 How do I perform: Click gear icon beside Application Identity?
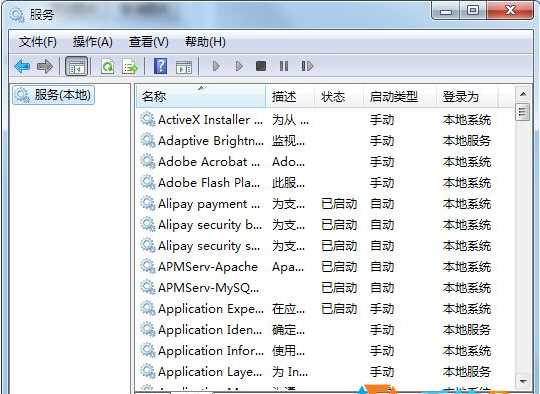tap(148, 330)
